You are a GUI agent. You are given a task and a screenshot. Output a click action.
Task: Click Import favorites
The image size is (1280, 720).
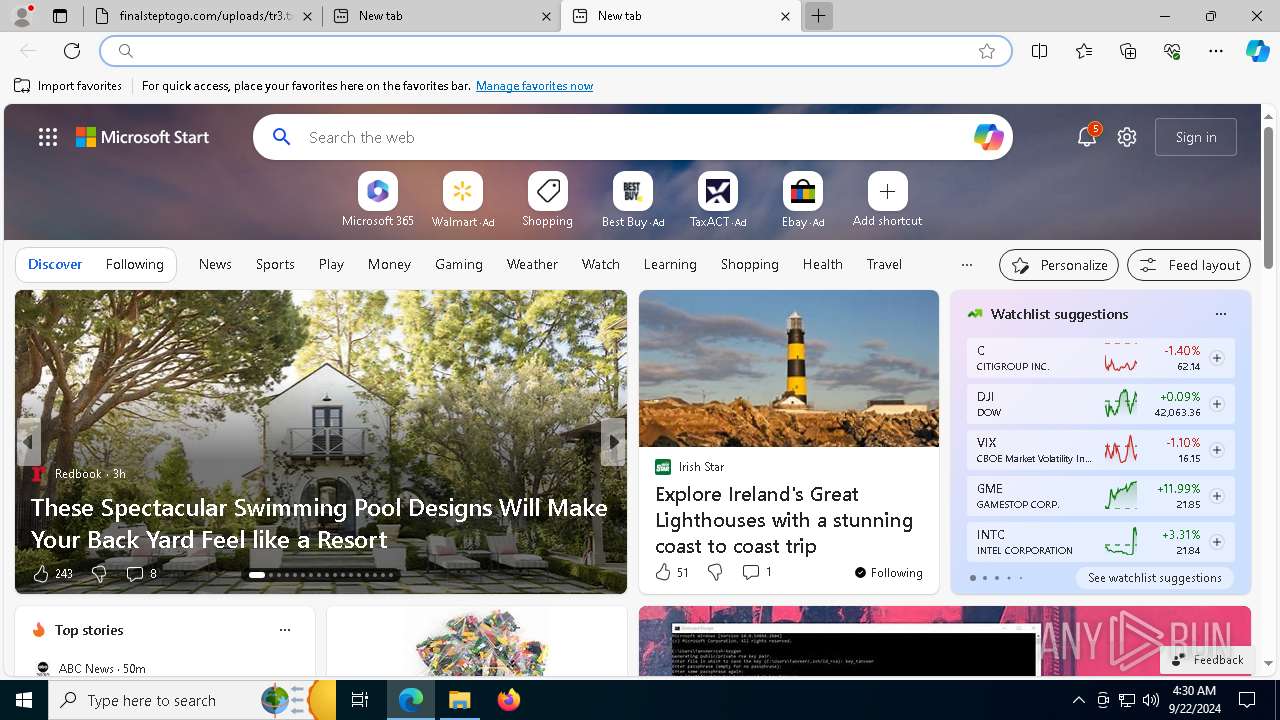[68, 86]
